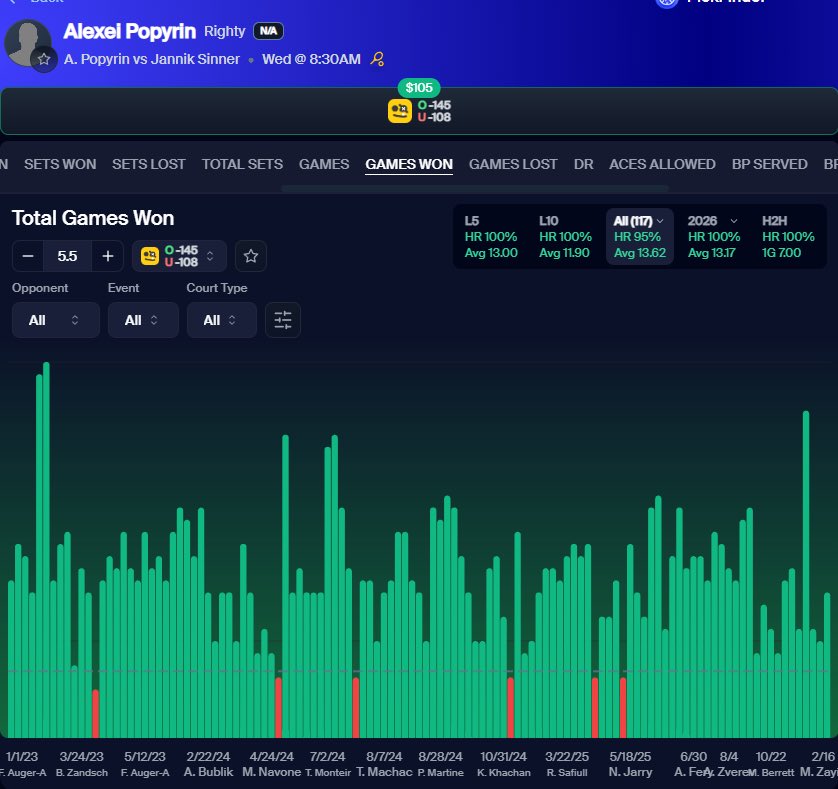The height and width of the screenshot is (789, 838).
Task: Click the 'M. Navone' opponent label
Action: click(271, 772)
